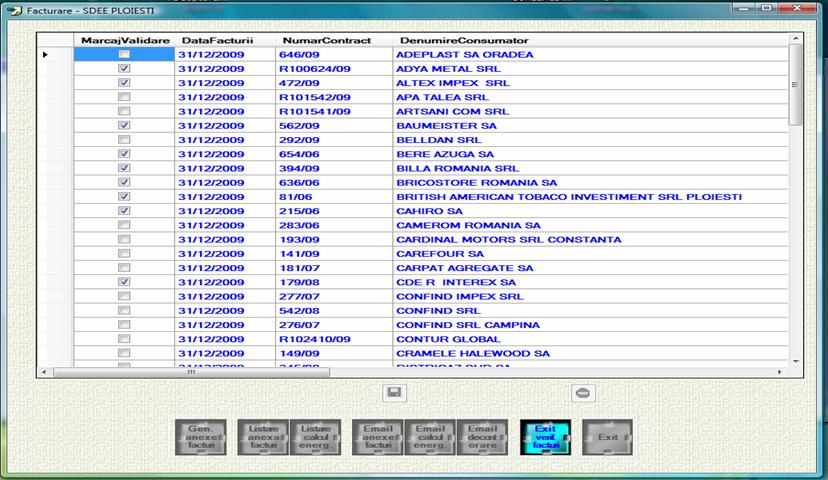
Task: Click the Email calcul energ. button
Action: coord(430,437)
